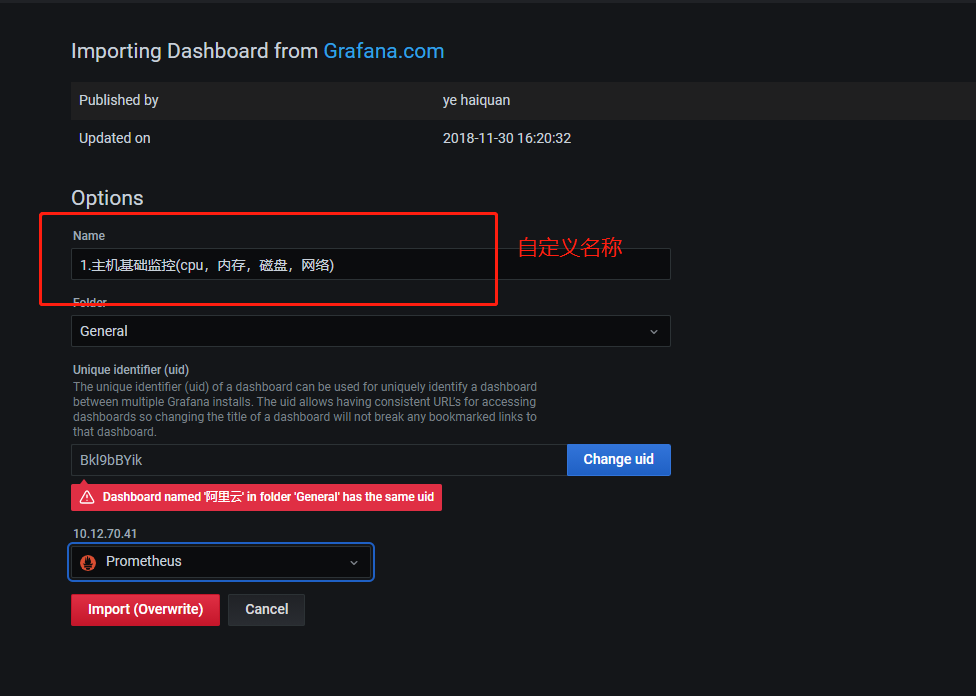Image resolution: width=976 pixels, height=696 pixels.
Task: Click the uid field containing Bkl9bBYik
Action: (x=319, y=460)
